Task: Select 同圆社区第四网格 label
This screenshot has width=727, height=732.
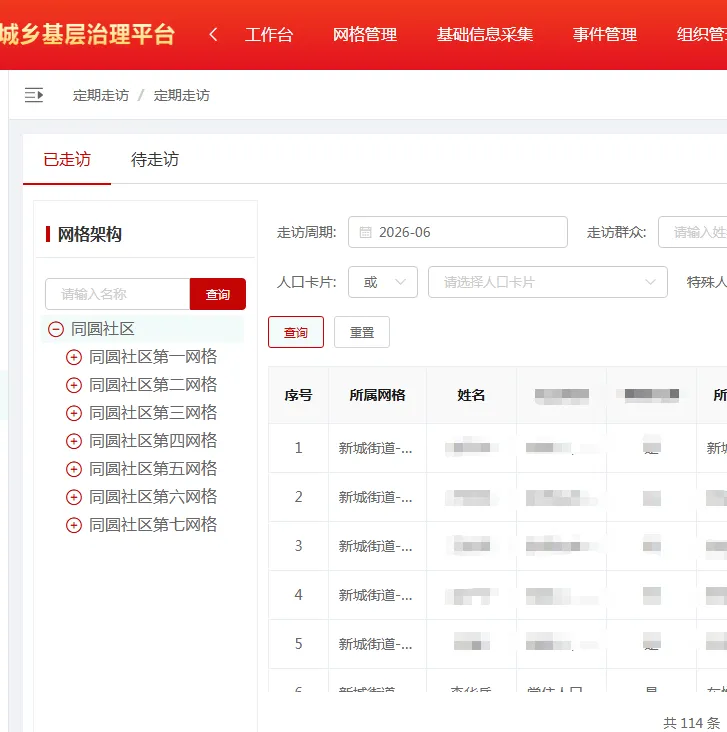Action: click(153, 441)
